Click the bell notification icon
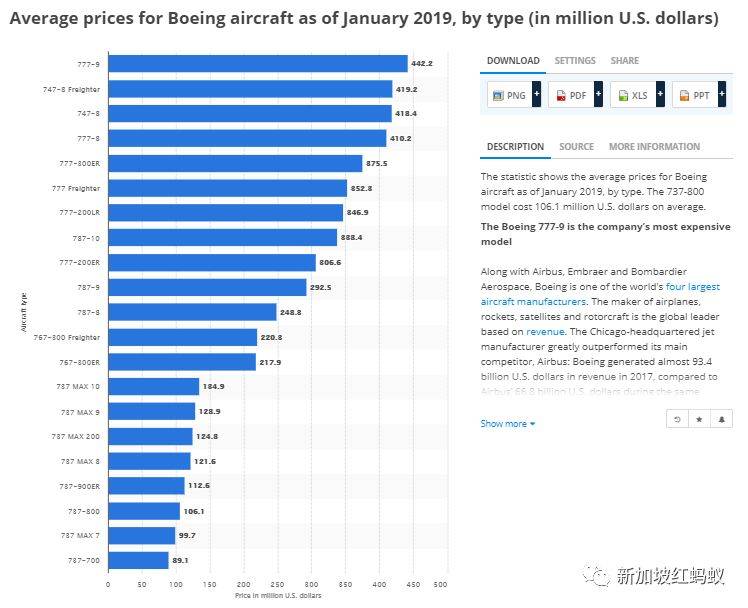This screenshot has width=748, height=608. (x=721, y=418)
